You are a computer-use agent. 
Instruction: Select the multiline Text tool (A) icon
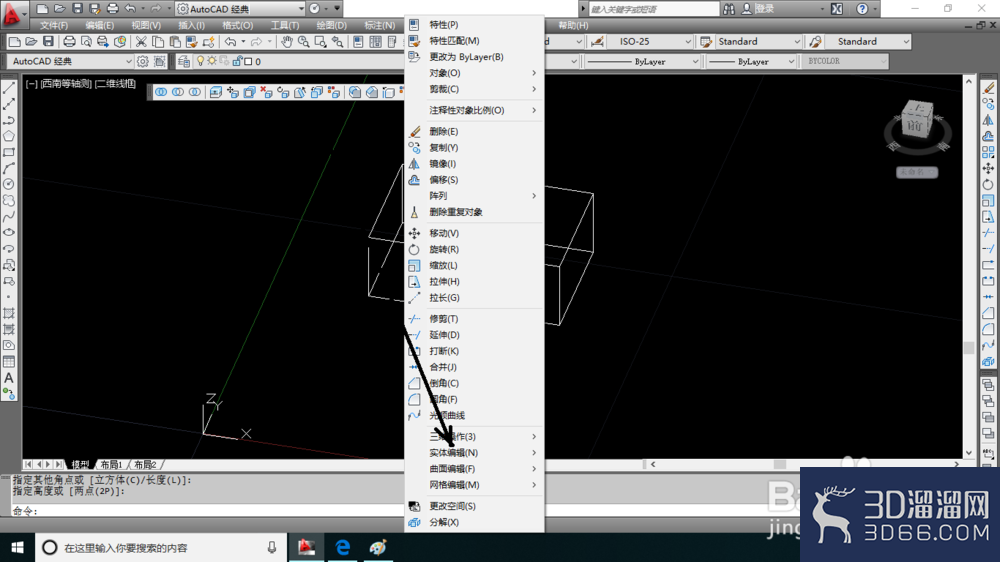pyautogui.click(x=9, y=378)
